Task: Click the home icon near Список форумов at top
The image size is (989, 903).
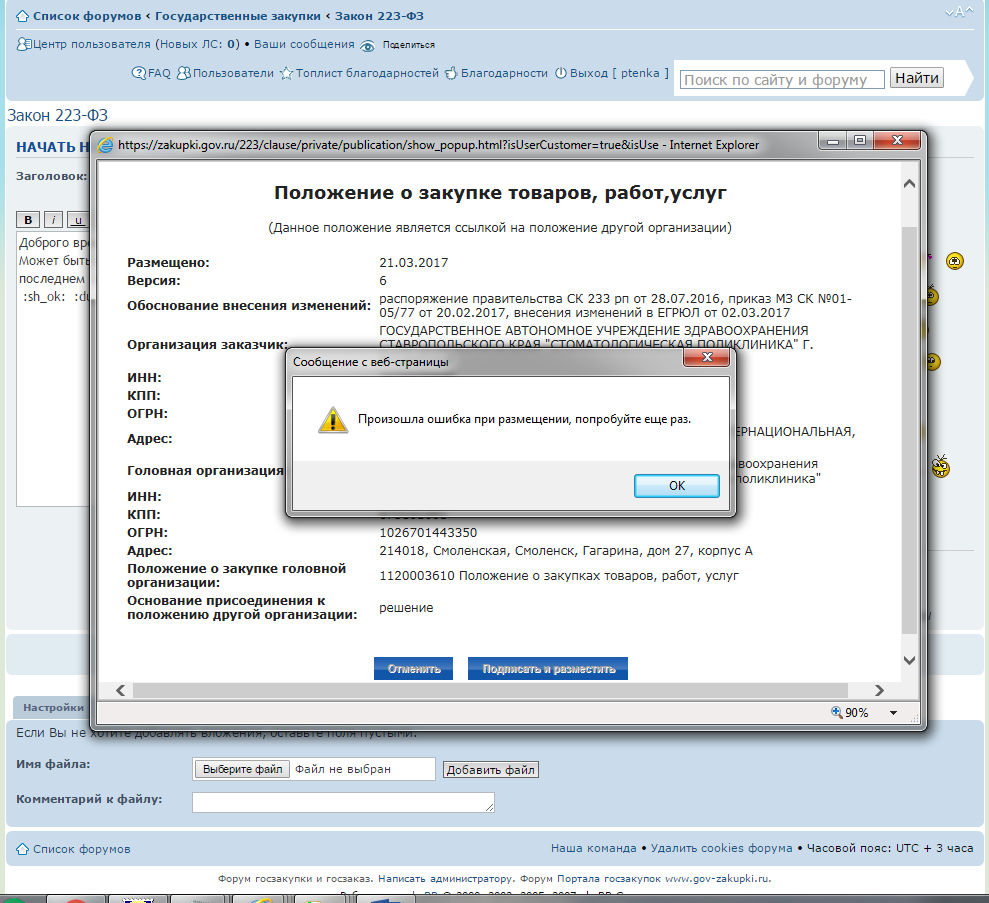Action: point(22,16)
